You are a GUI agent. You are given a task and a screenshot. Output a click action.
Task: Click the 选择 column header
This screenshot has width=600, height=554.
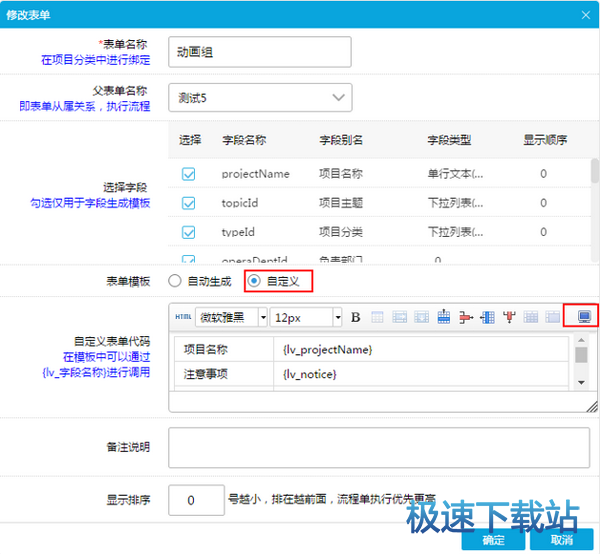click(190, 140)
